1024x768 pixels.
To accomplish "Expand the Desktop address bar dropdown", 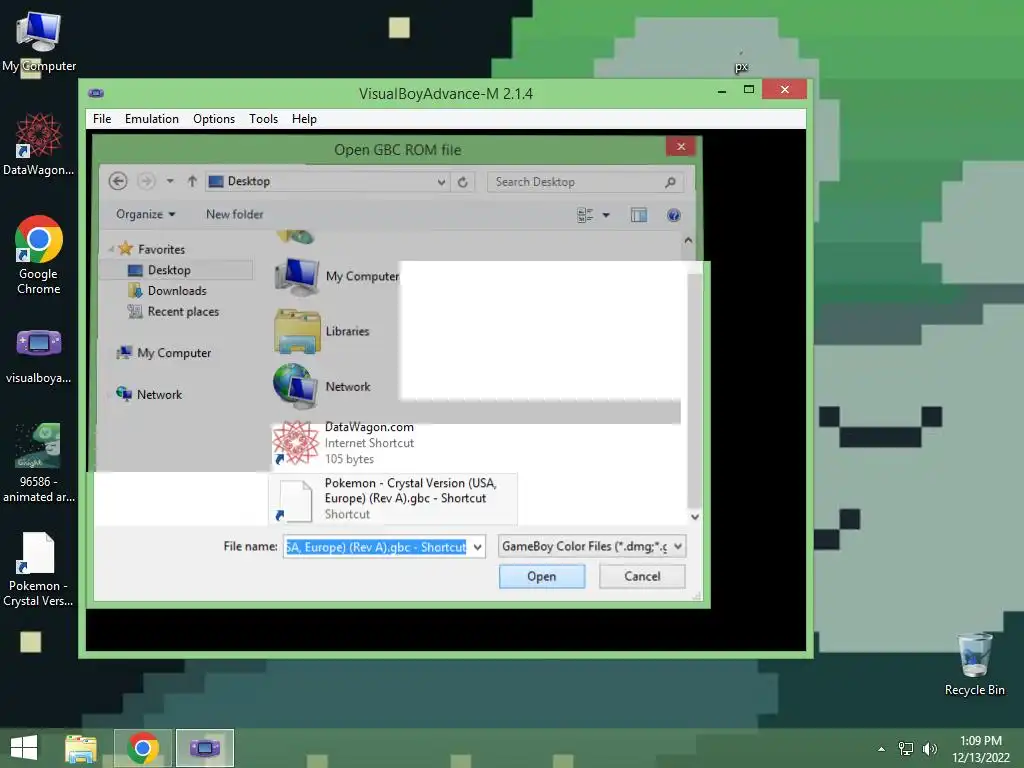I will (x=441, y=182).
